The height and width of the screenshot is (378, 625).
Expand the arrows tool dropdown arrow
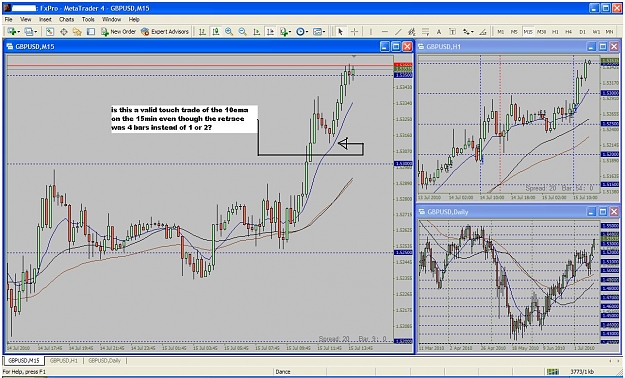point(473,32)
